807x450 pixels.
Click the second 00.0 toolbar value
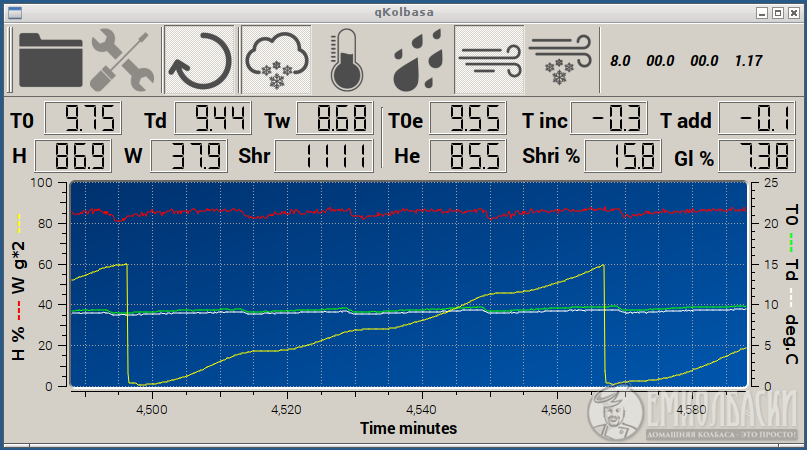pos(704,61)
